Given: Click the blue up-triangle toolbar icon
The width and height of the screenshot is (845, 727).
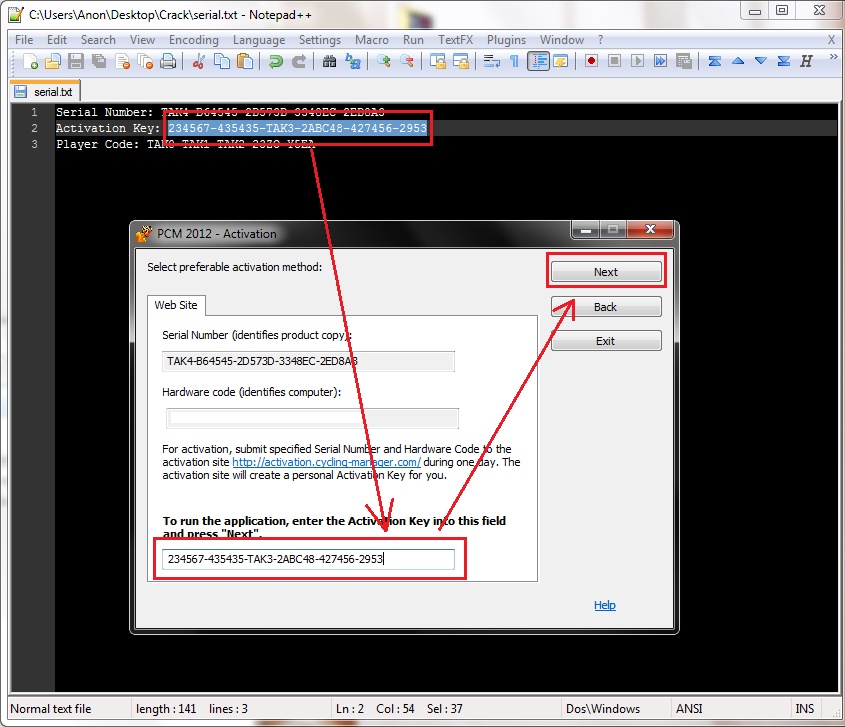Looking at the screenshot, I should click(x=738, y=61).
